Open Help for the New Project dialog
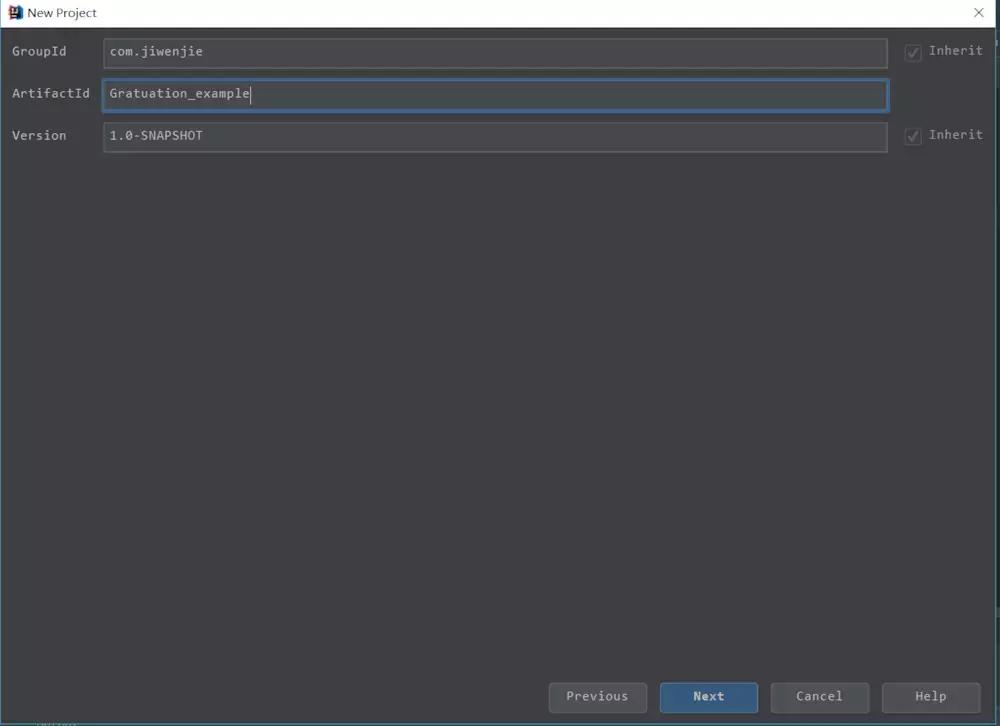1000x726 pixels. [x=930, y=697]
